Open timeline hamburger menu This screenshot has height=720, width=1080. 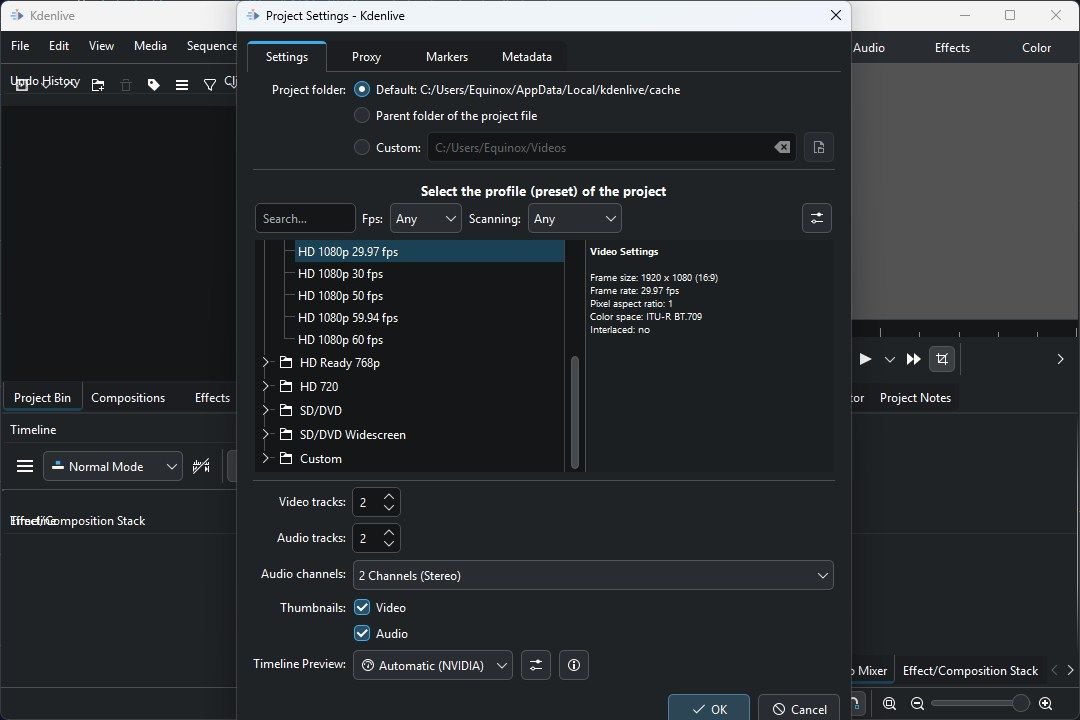(25, 466)
